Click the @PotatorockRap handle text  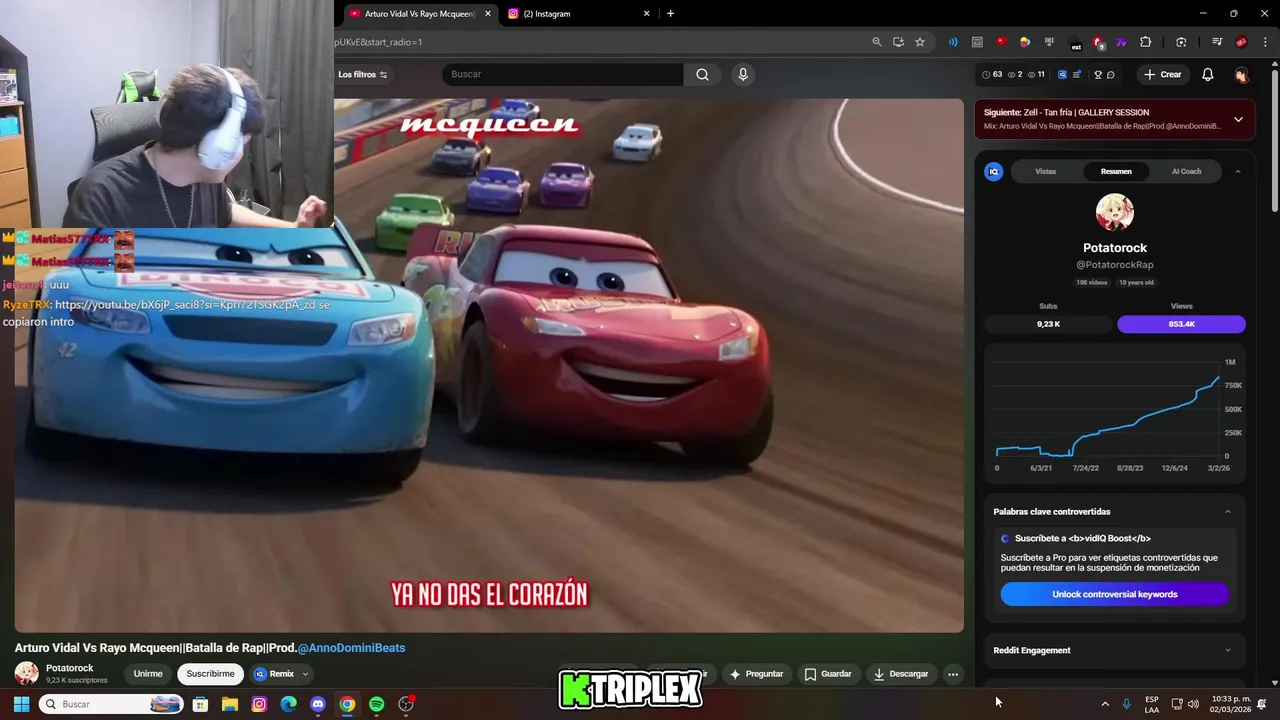pyautogui.click(x=1114, y=265)
